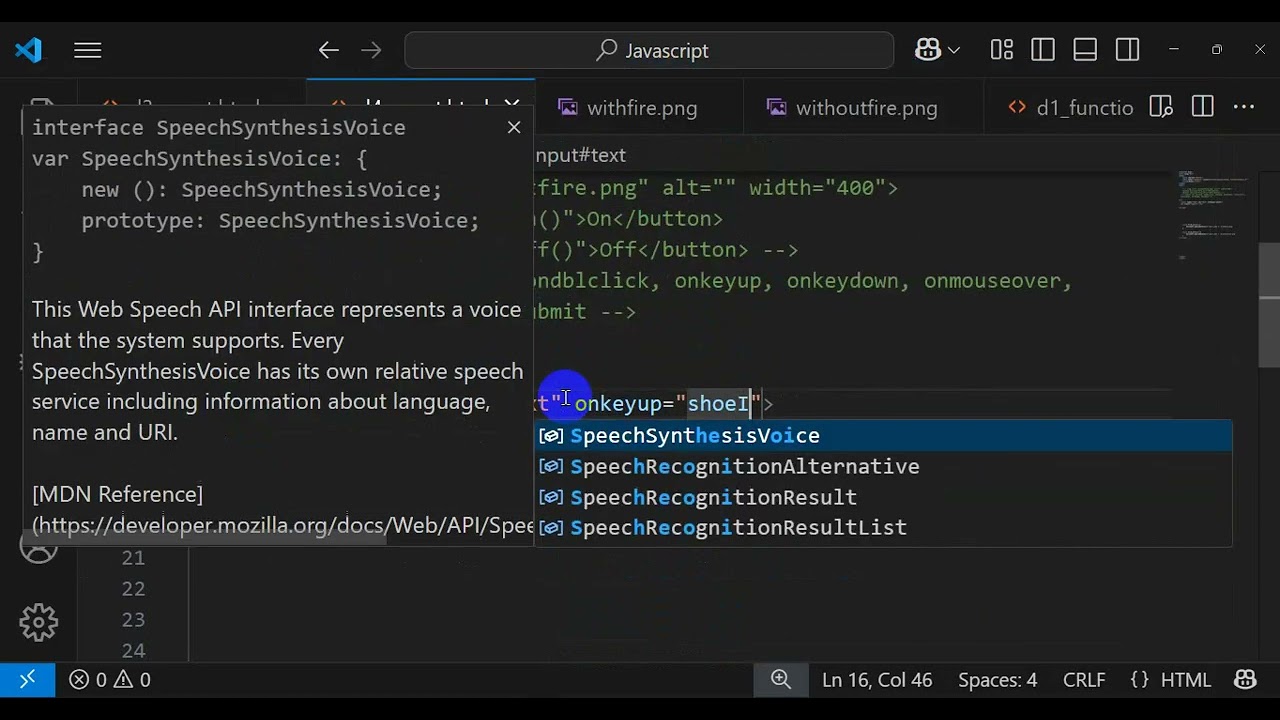
Task: Open the hamburger application menu
Action: tap(88, 50)
